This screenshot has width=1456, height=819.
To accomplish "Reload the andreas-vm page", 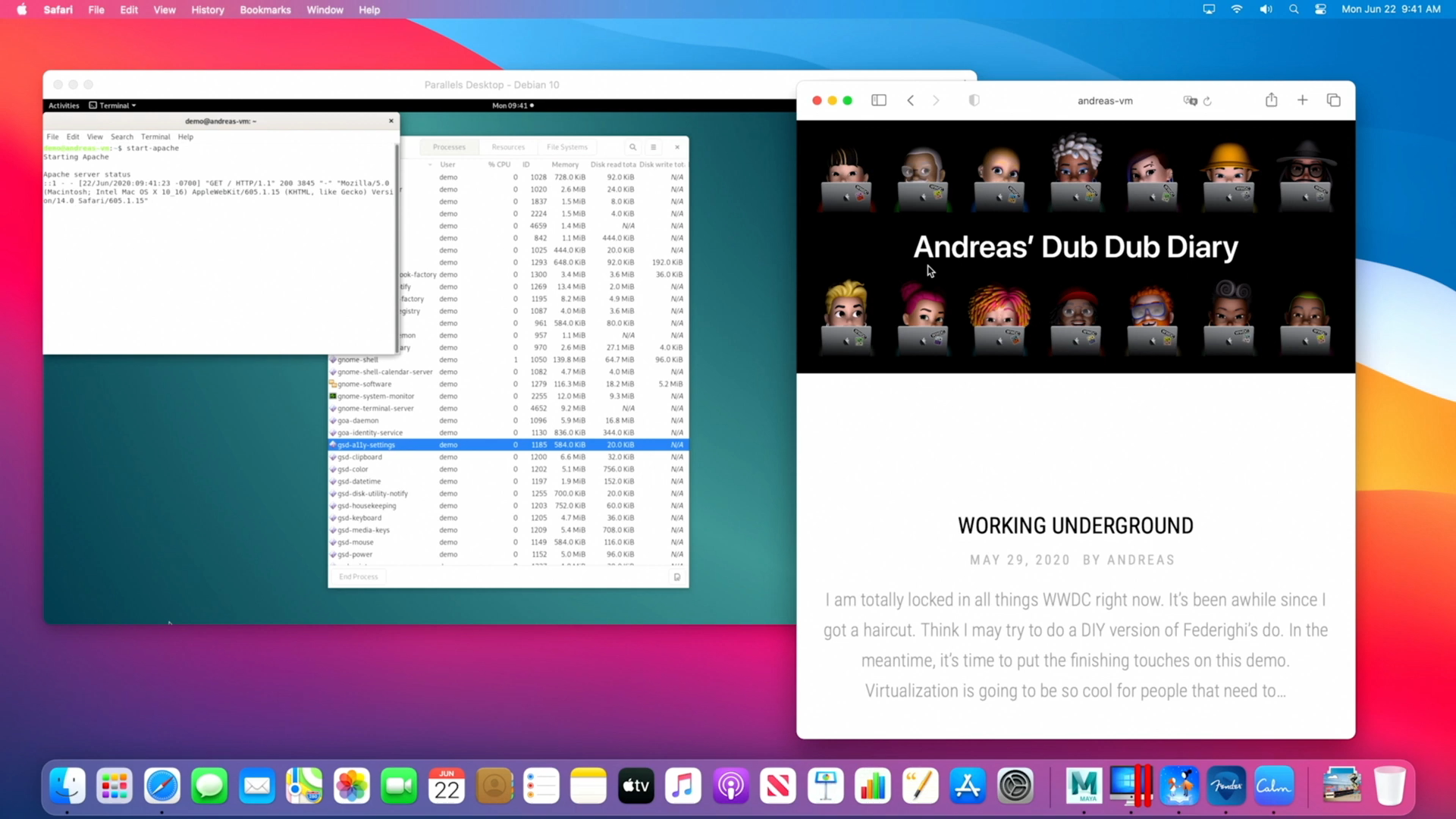I will tap(1208, 101).
